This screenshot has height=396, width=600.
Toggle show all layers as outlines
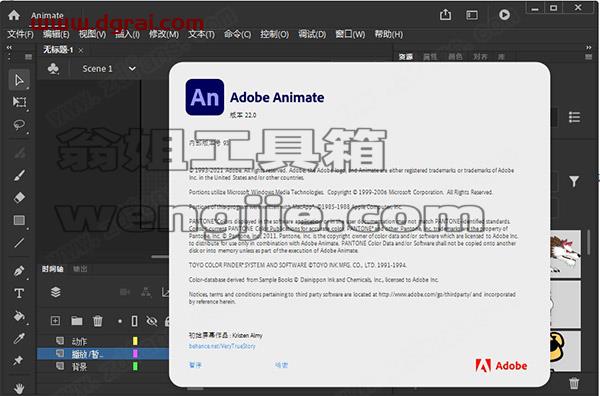(x=134, y=321)
